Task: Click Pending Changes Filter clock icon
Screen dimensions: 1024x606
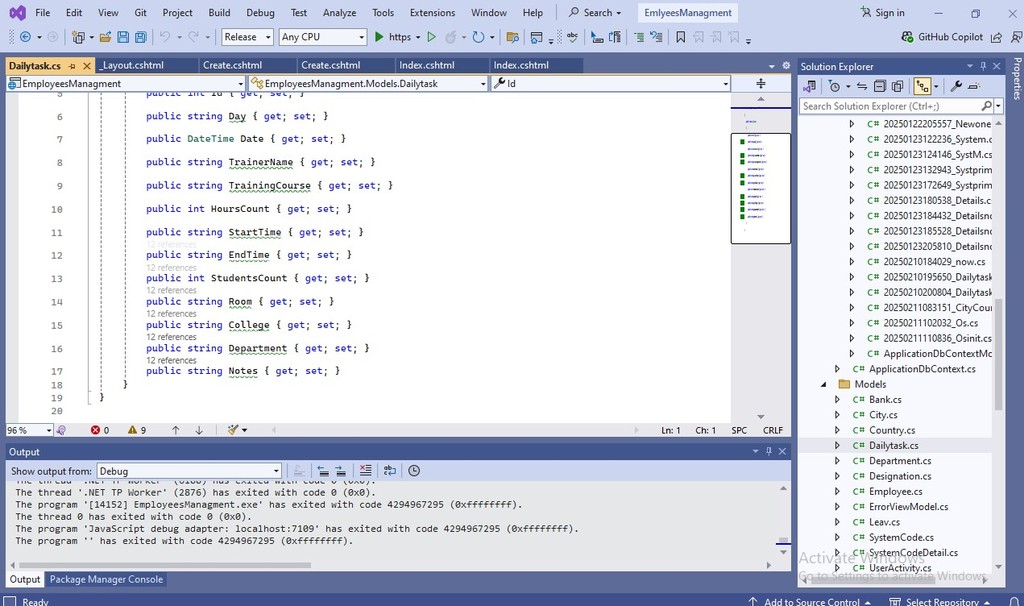Action: click(834, 86)
